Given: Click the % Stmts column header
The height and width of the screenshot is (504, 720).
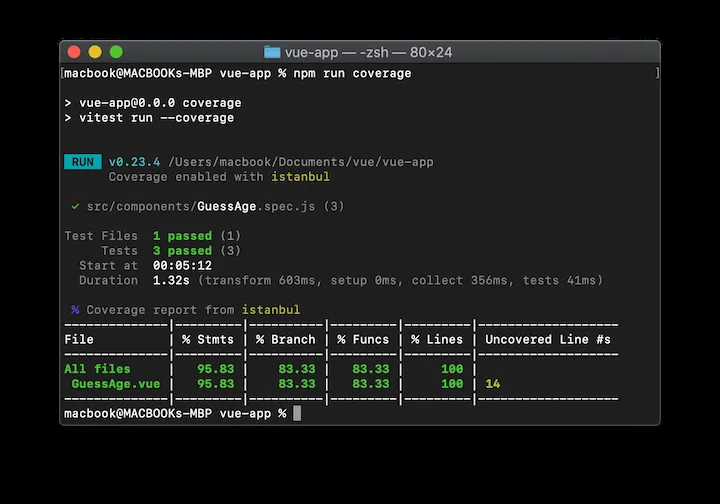Looking at the screenshot, I should [x=208, y=340].
